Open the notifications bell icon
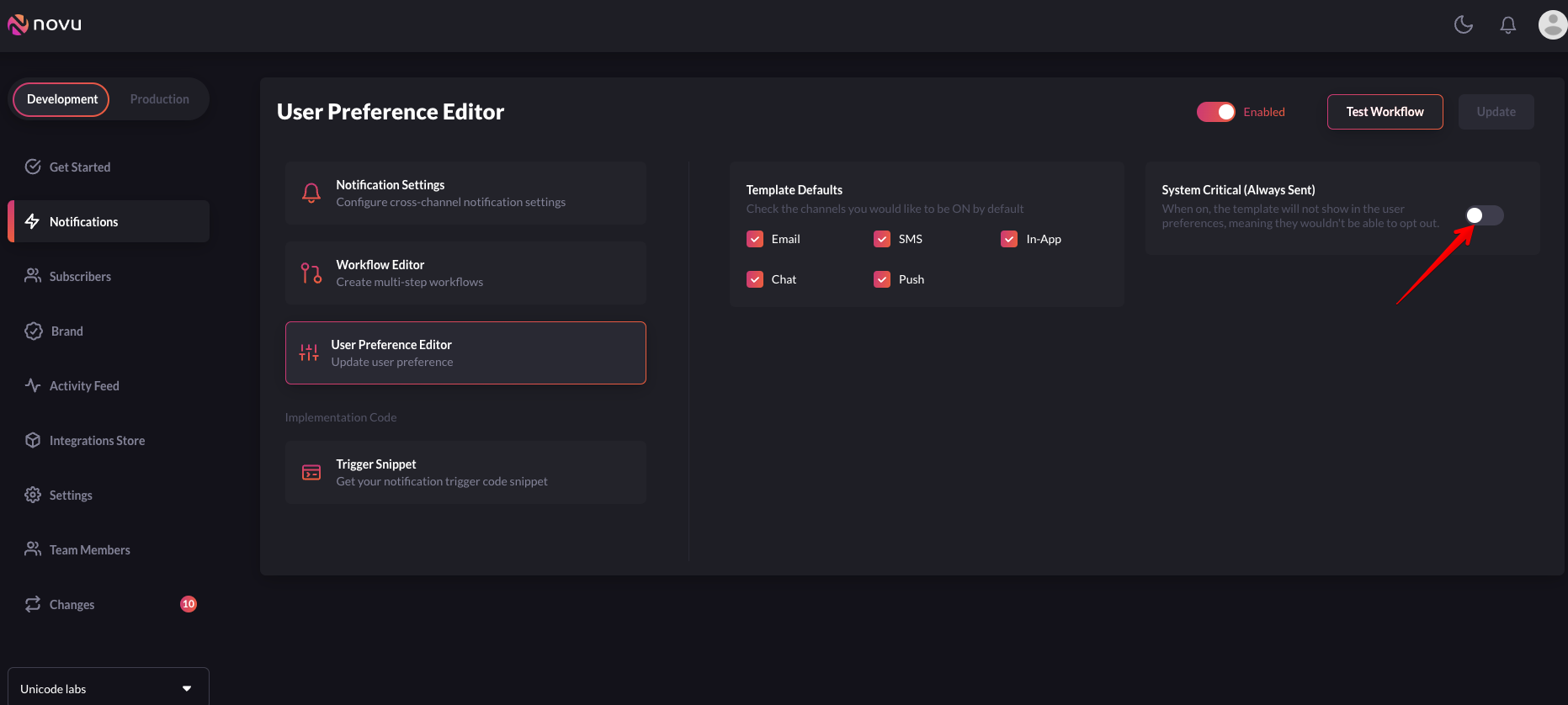 click(x=1508, y=25)
